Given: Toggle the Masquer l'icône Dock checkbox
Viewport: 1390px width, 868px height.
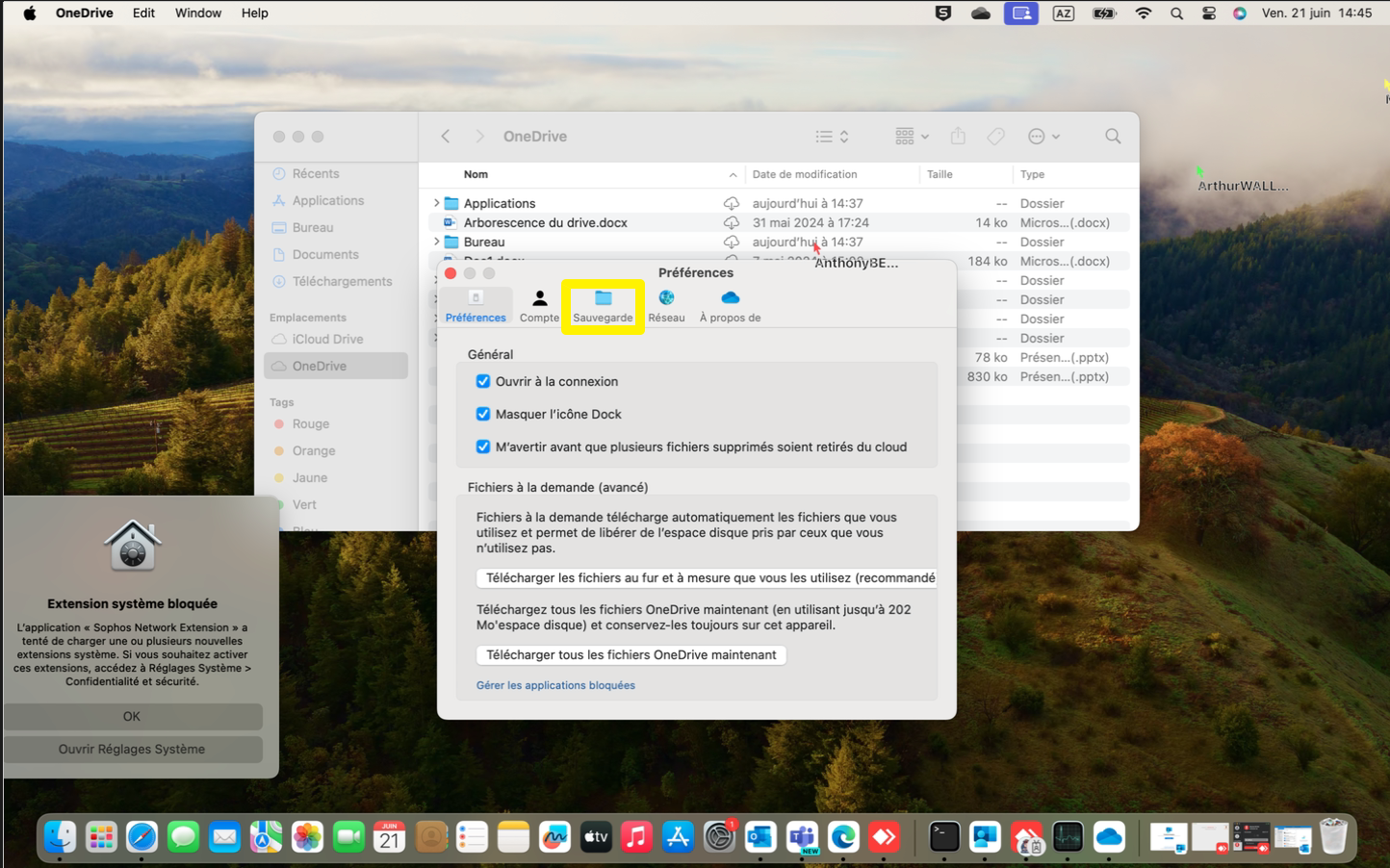Looking at the screenshot, I should (x=483, y=414).
